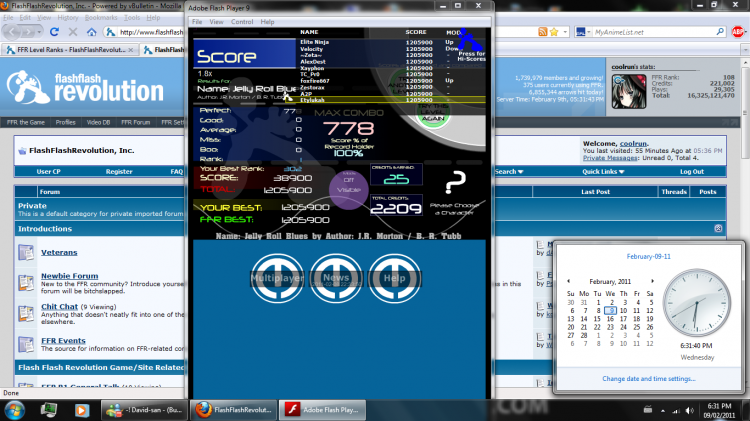This screenshot has height=421, width=750.
Task: Click the blue dancer Hi-Scores icon
Action: click(x=470, y=41)
